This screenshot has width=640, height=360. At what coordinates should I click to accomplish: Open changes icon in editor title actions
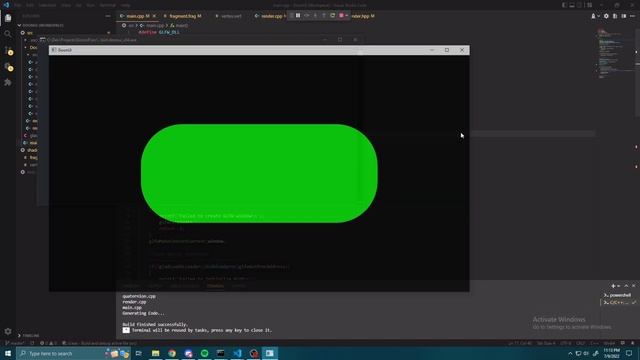615,16
